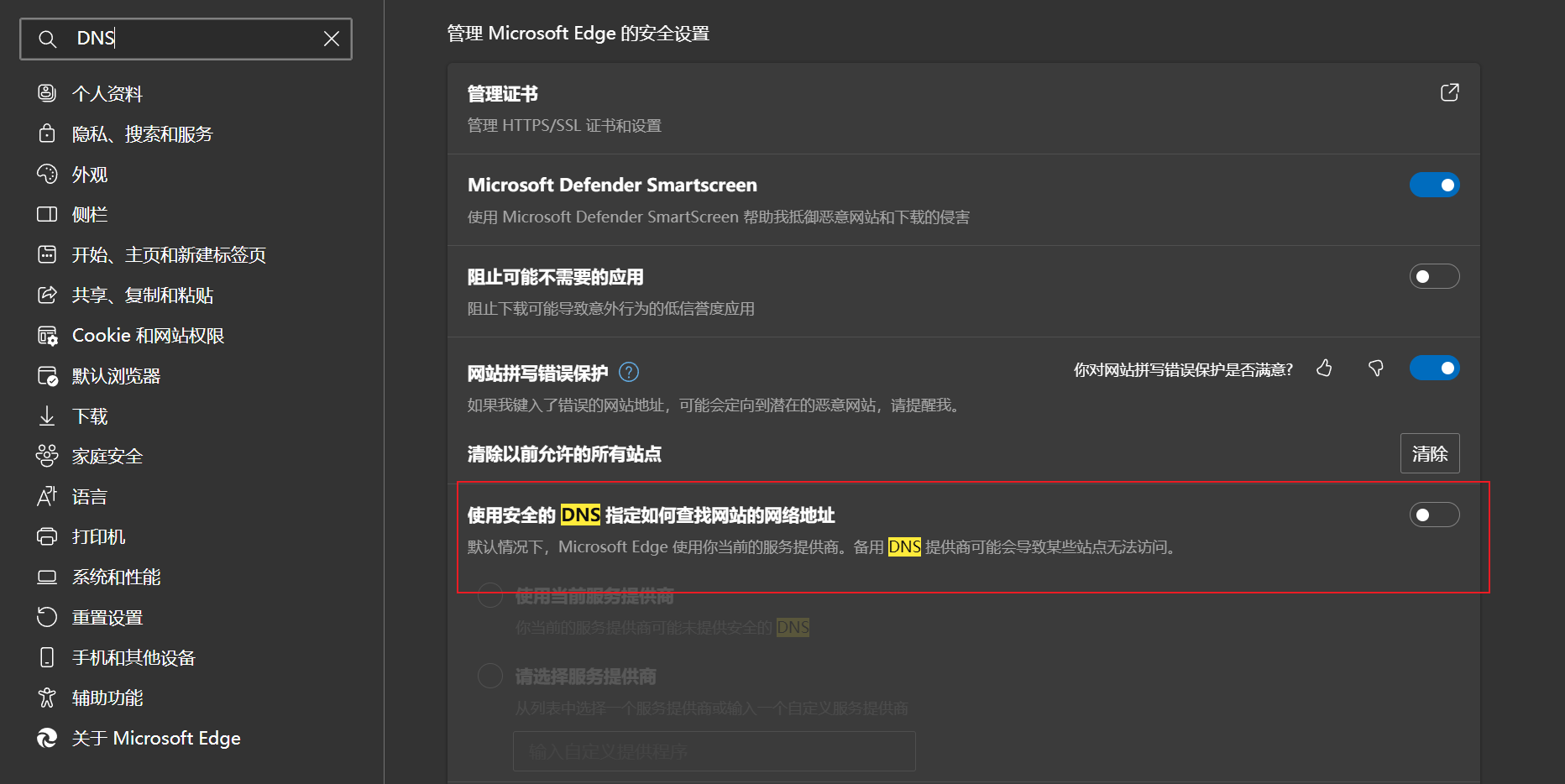This screenshot has height=784, width=1565.
Task: Open 隐私、搜索和服务 settings section
Action: [142, 134]
